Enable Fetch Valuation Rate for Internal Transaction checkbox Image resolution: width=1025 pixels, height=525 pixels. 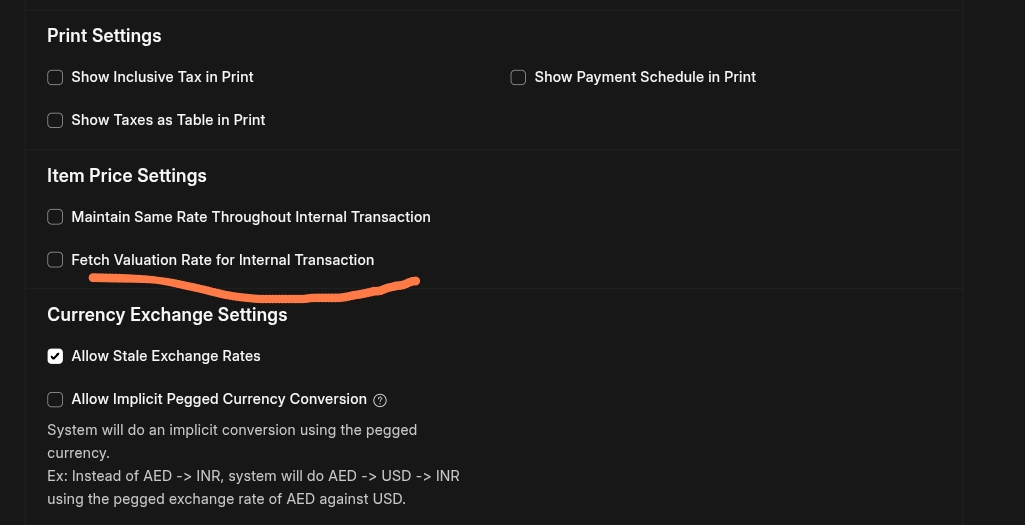tap(56, 260)
